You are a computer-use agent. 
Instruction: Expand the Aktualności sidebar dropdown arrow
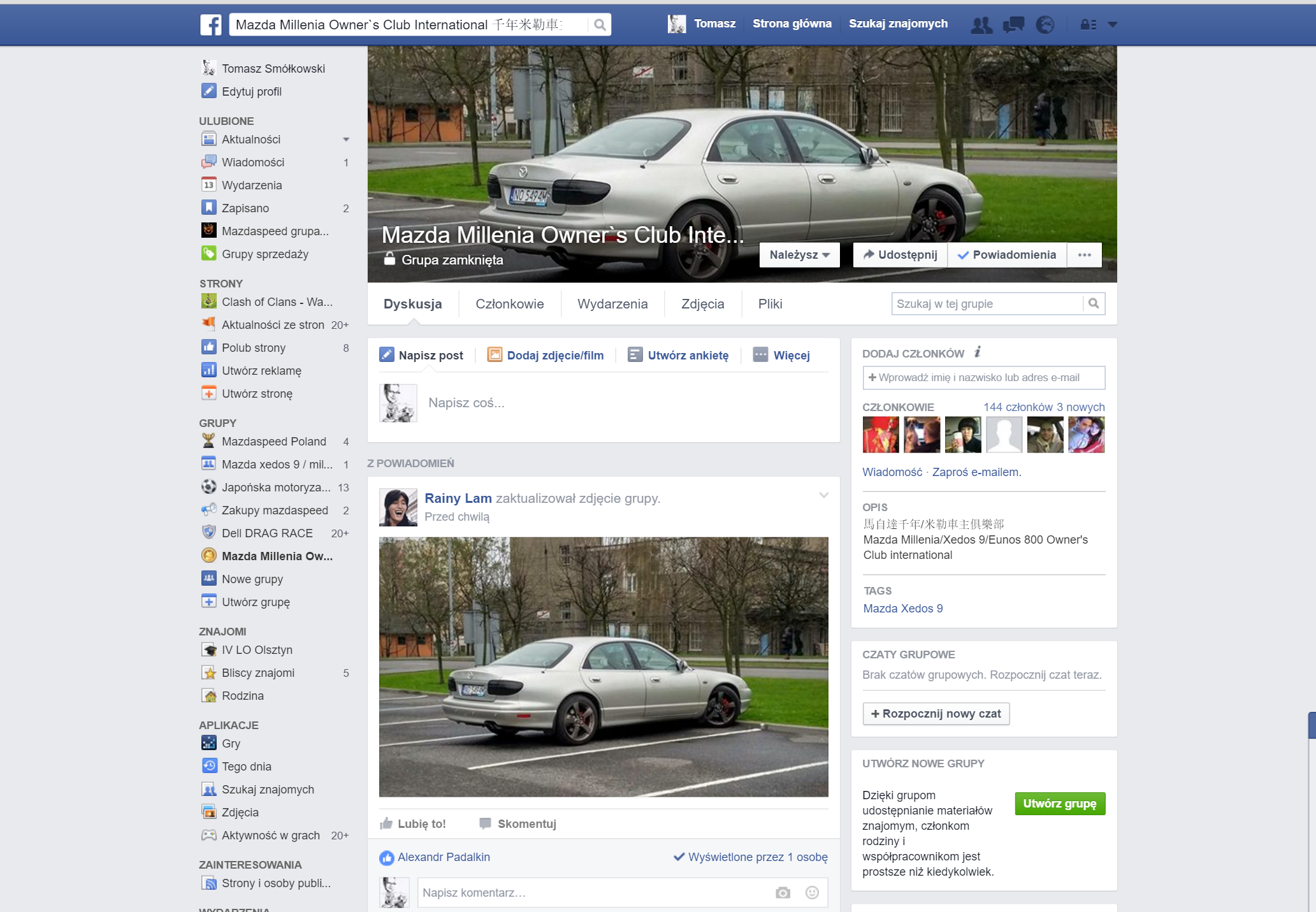coord(346,140)
